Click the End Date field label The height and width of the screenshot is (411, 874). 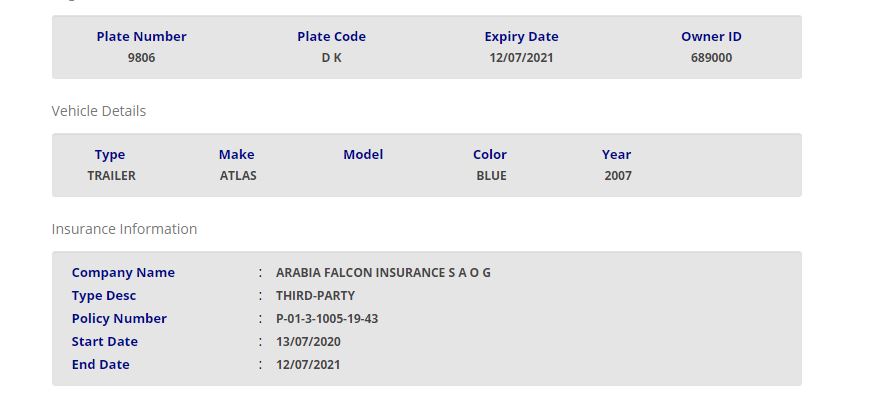click(x=101, y=365)
